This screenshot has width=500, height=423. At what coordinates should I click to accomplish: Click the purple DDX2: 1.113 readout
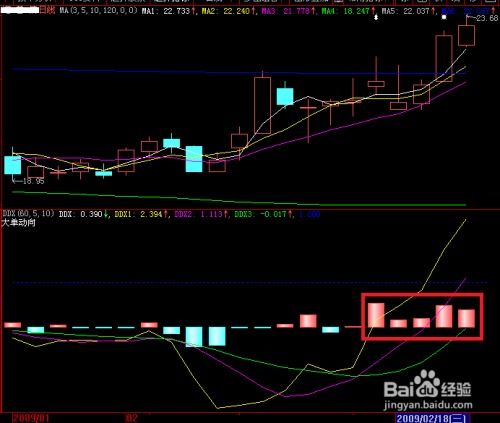(198, 214)
